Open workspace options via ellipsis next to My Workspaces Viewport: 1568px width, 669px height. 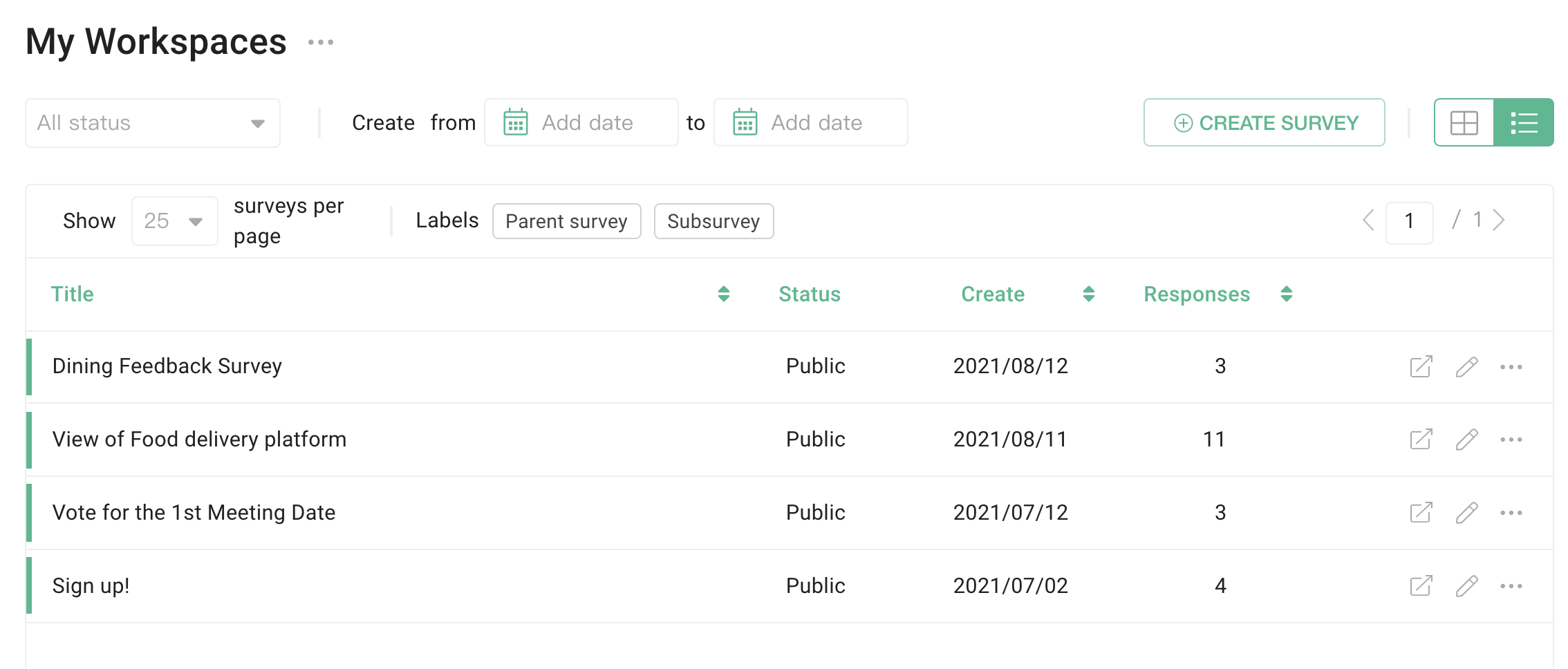(321, 41)
